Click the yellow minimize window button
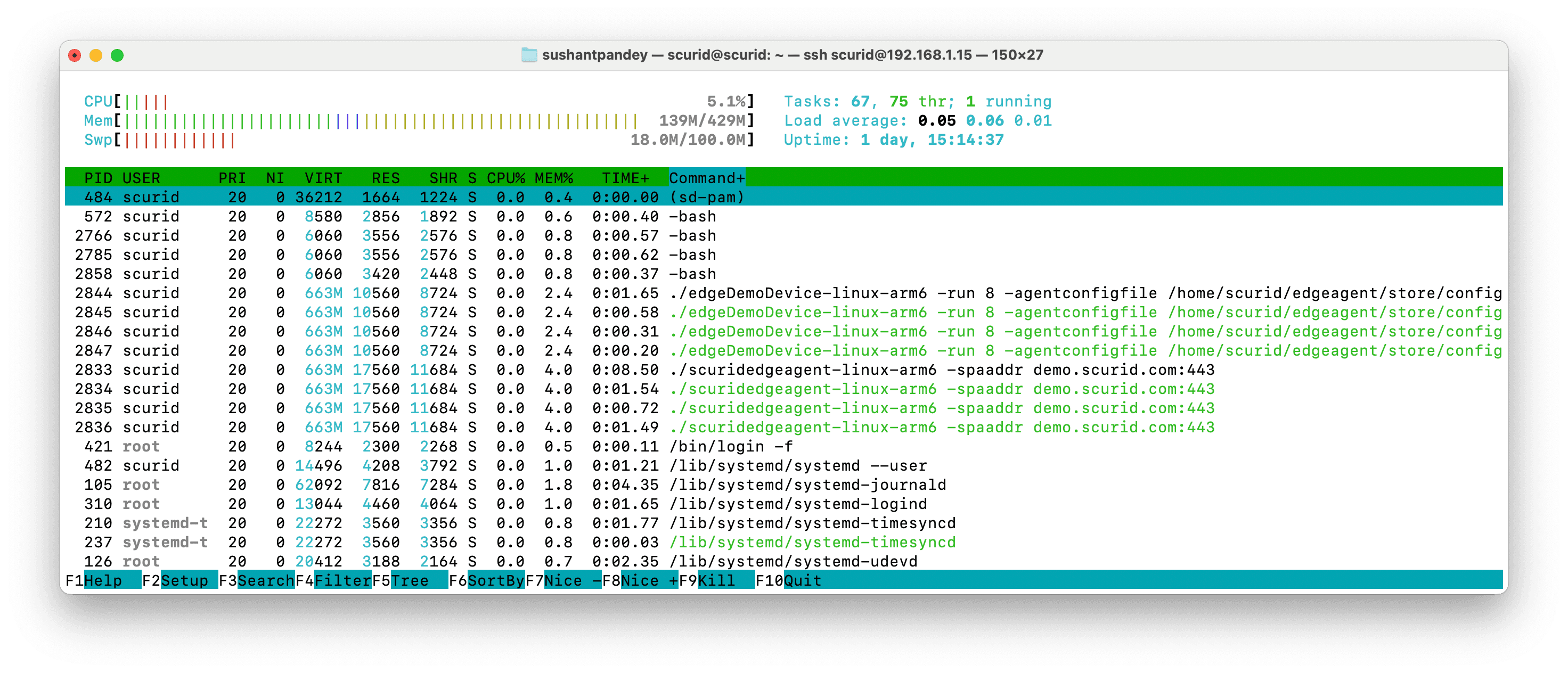Image resolution: width=1568 pixels, height=673 pixels. click(x=96, y=55)
